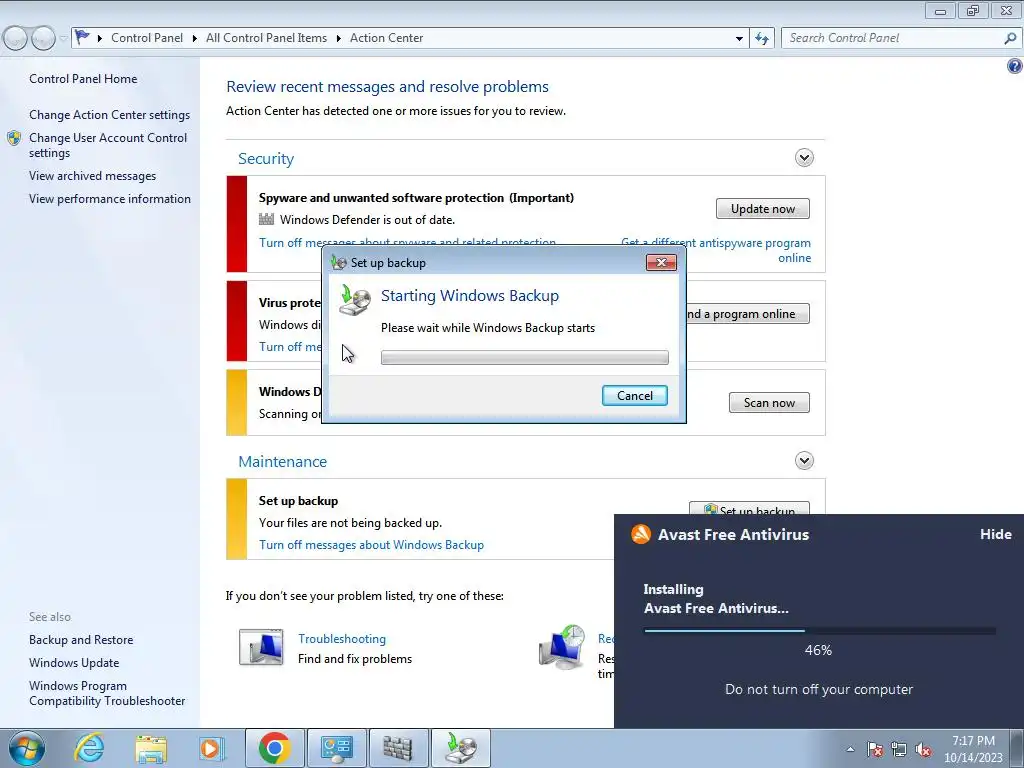Open Action Center flag in system tray
The image size is (1024, 768).
(875, 749)
